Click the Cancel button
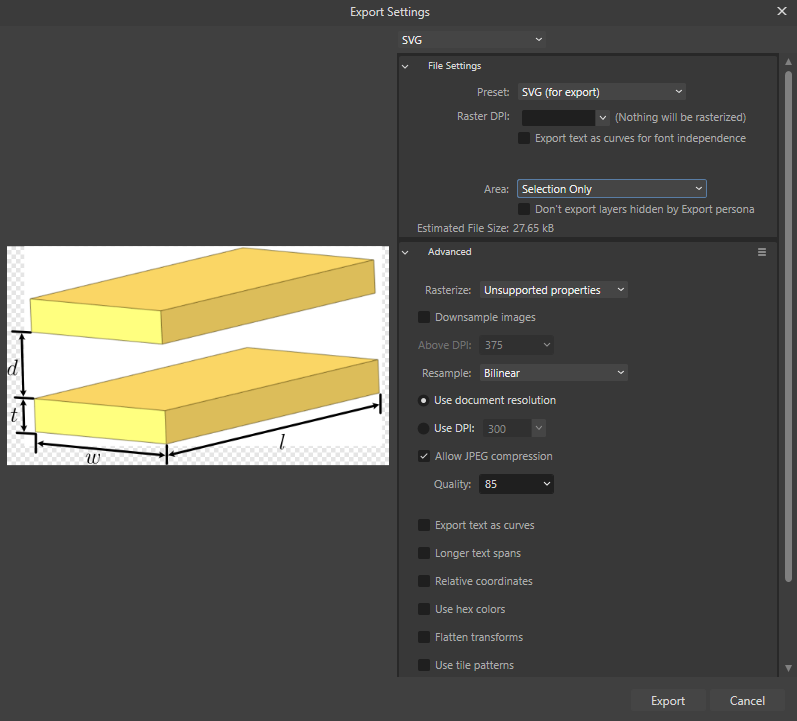Image resolution: width=797 pixels, height=721 pixels. pyautogui.click(x=747, y=701)
